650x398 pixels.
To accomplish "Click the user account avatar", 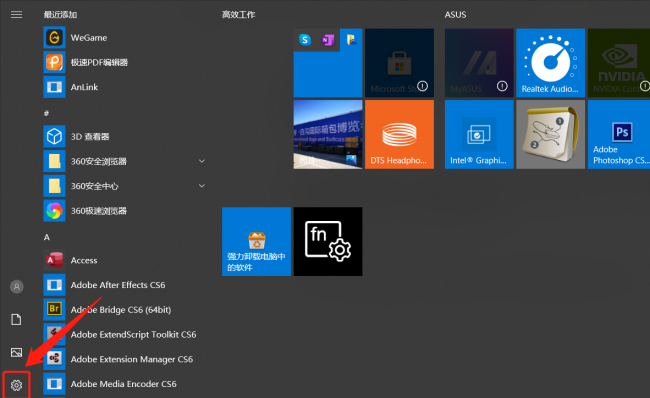I will (17, 286).
